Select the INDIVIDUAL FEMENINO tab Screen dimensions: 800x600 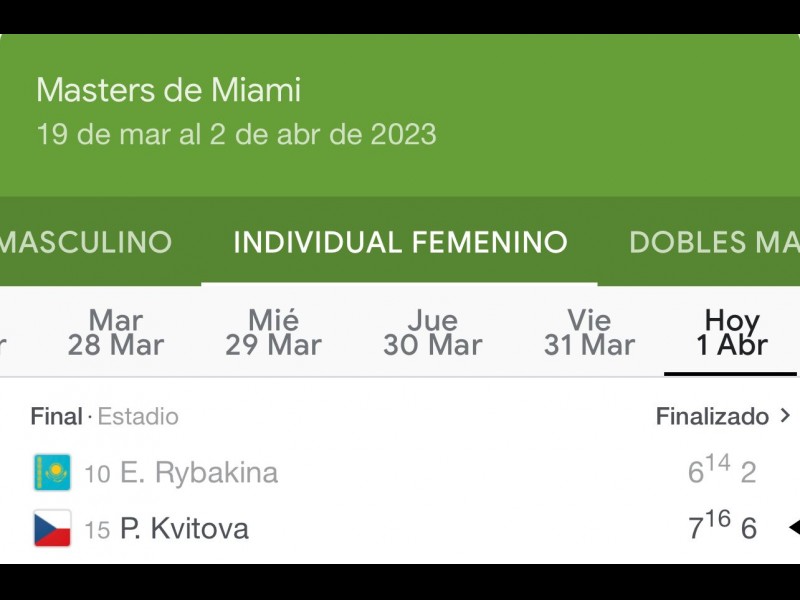point(400,242)
